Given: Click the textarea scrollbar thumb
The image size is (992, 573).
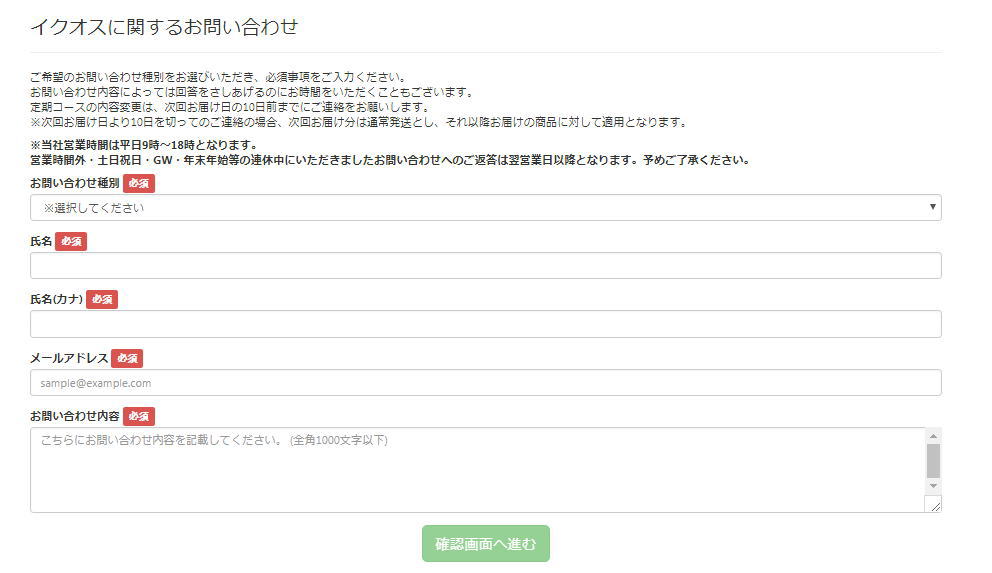Looking at the screenshot, I should point(933,461).
